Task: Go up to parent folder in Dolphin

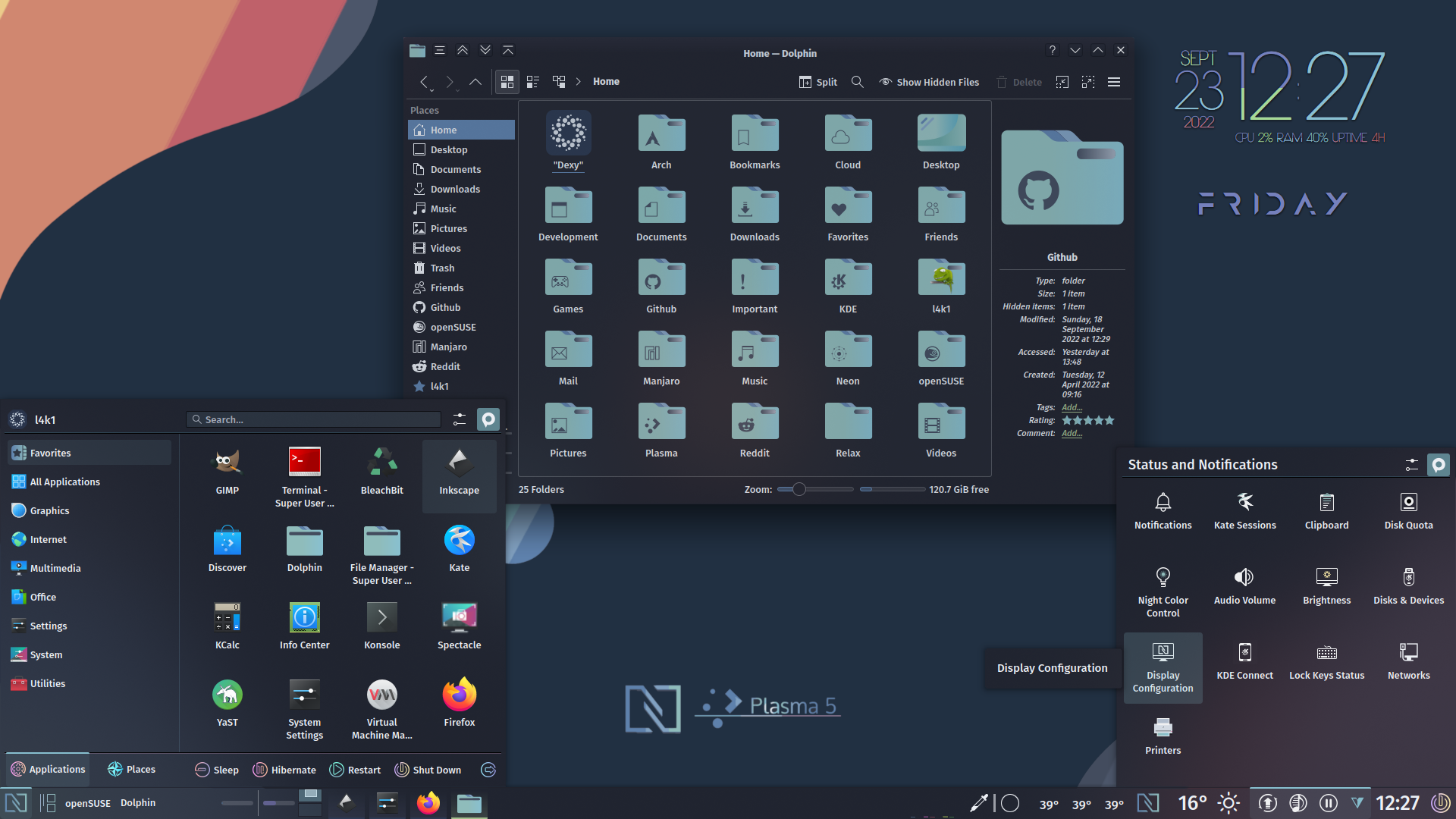Action: 475,82
